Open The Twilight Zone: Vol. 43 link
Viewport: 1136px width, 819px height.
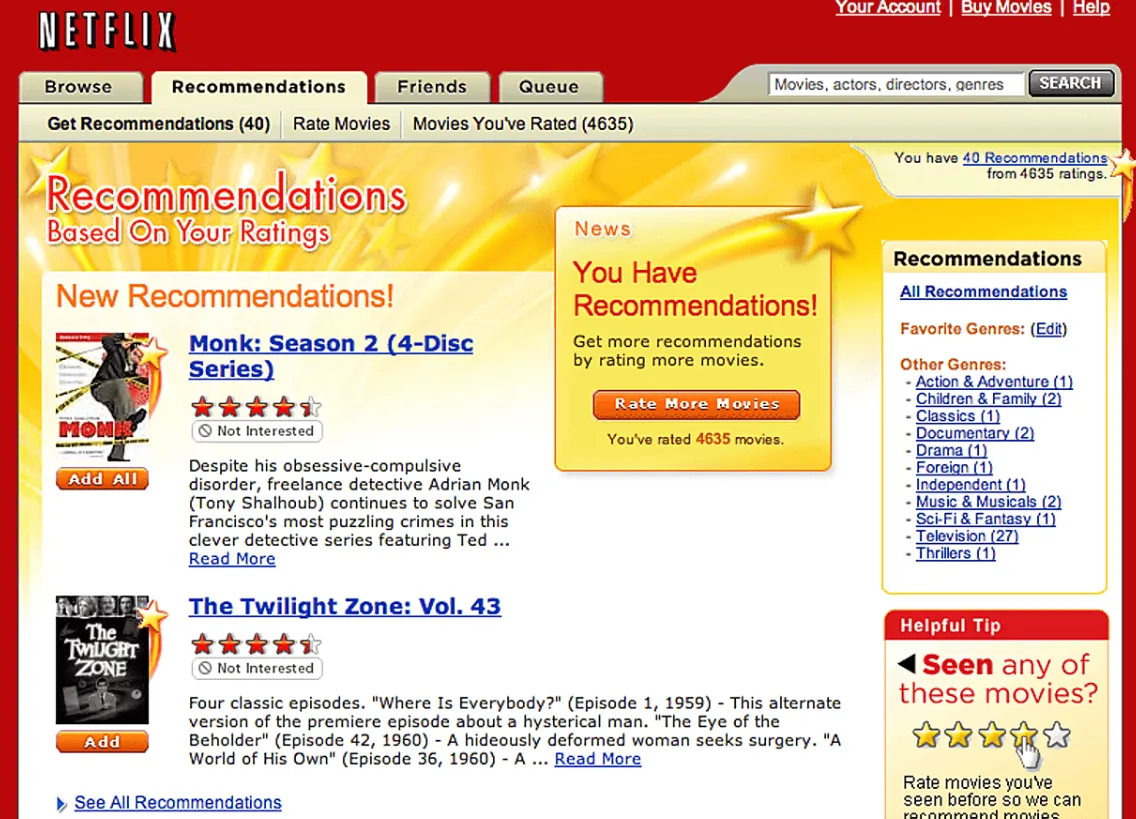pyautogui.click(x=345, y=606)
